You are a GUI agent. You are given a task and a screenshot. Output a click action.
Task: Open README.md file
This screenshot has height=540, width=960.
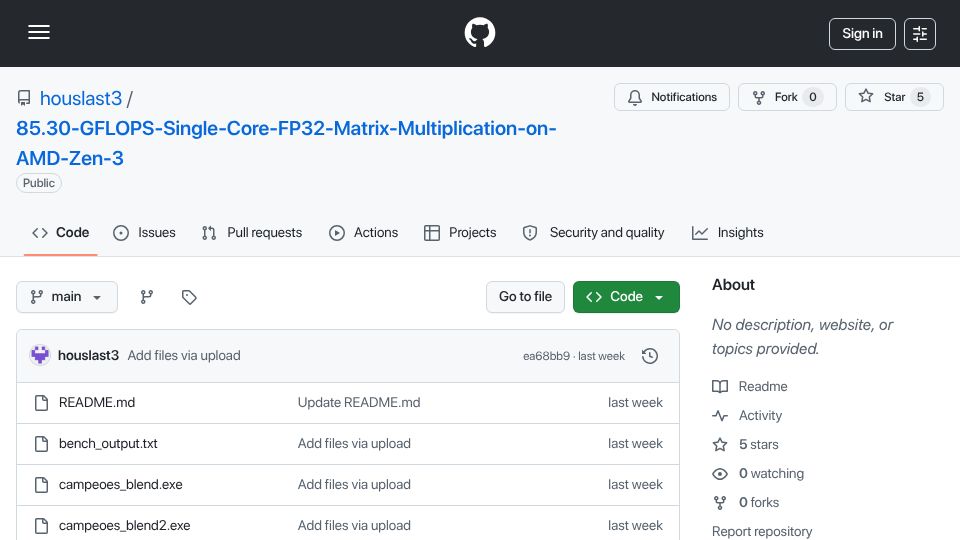pyautogui.click(x=97, y=403)
